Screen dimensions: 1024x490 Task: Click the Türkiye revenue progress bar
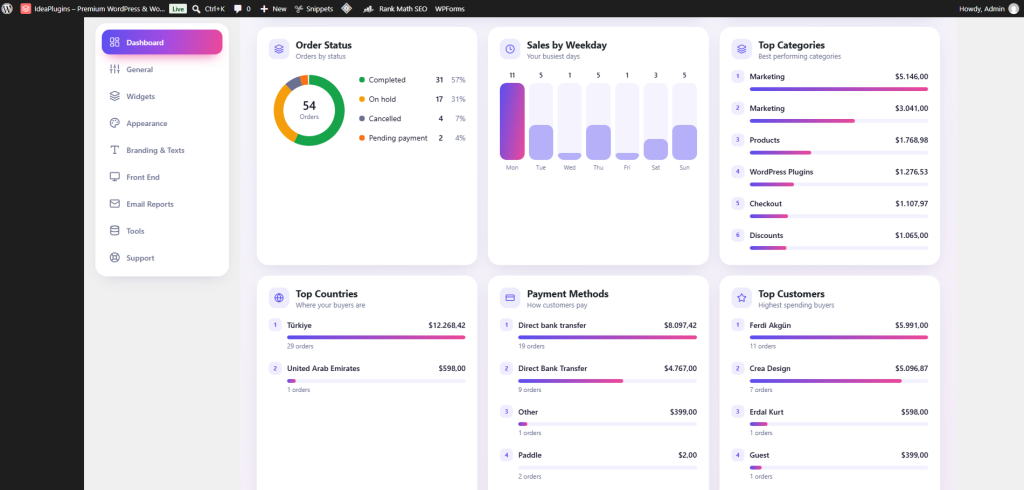376,337
